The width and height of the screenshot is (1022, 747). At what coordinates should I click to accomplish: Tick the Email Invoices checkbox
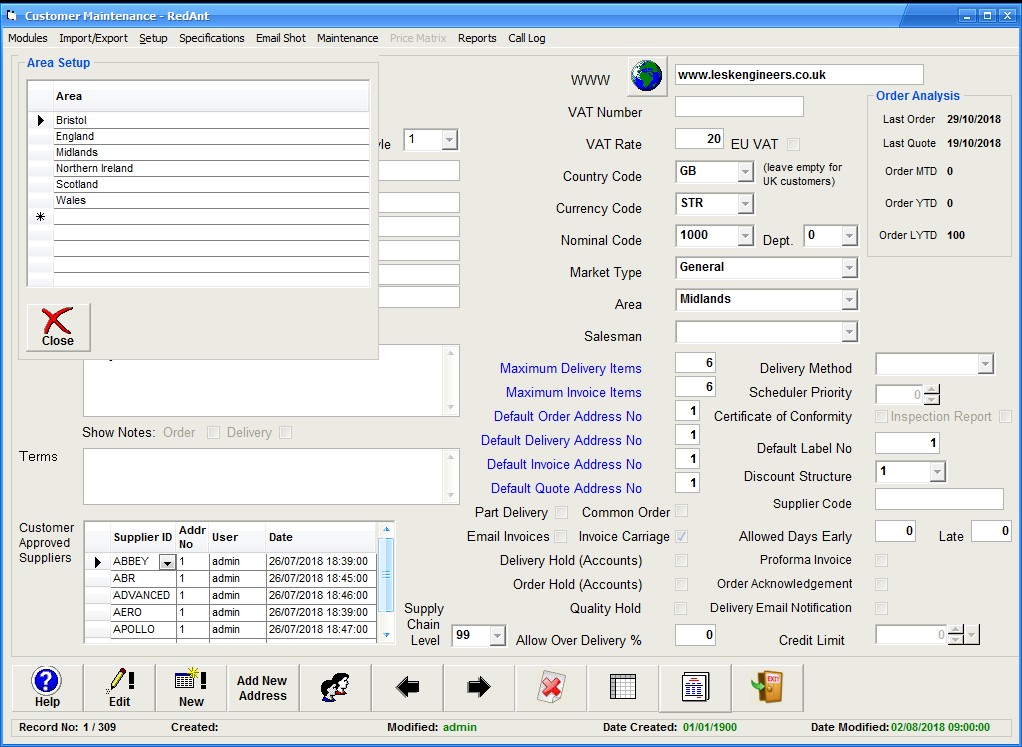(x=561, y=537)
